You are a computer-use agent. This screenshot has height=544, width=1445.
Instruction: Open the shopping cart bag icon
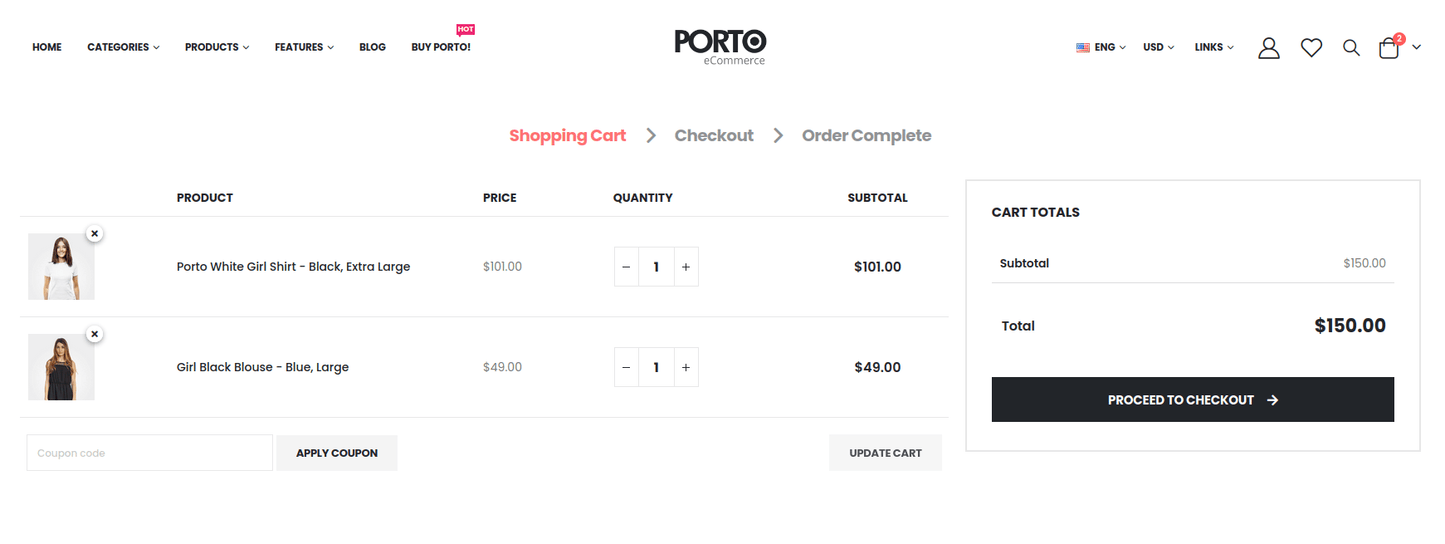pyautogui.click(x=1389, y=47)
